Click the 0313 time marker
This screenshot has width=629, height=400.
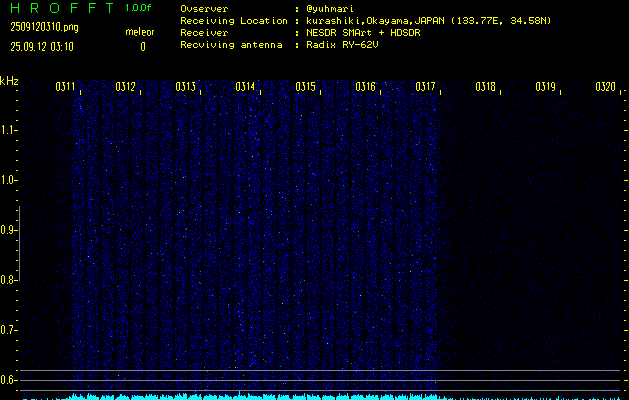tap(185, 87)
